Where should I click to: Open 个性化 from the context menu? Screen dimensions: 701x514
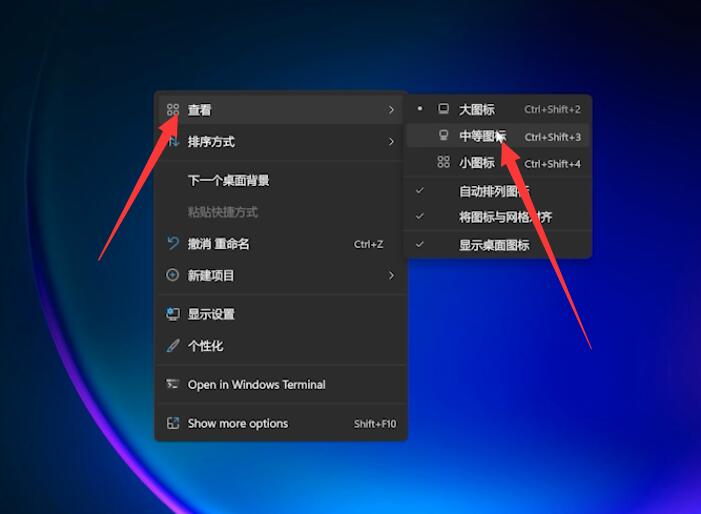(281, 345)
